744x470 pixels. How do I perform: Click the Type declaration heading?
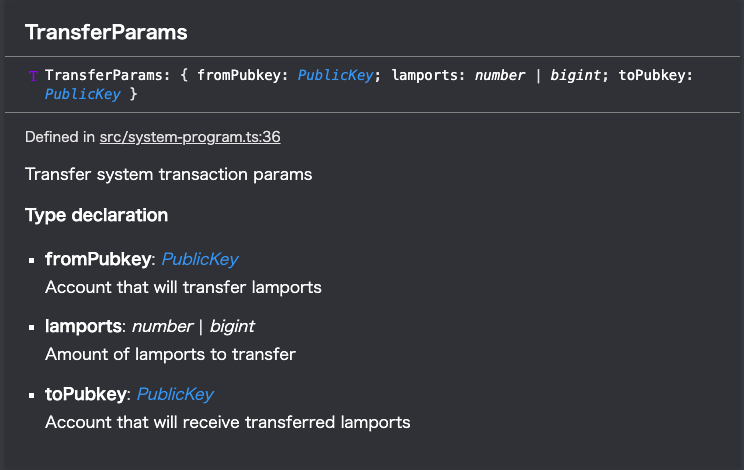pyautogui.click(x=96, y=215)
